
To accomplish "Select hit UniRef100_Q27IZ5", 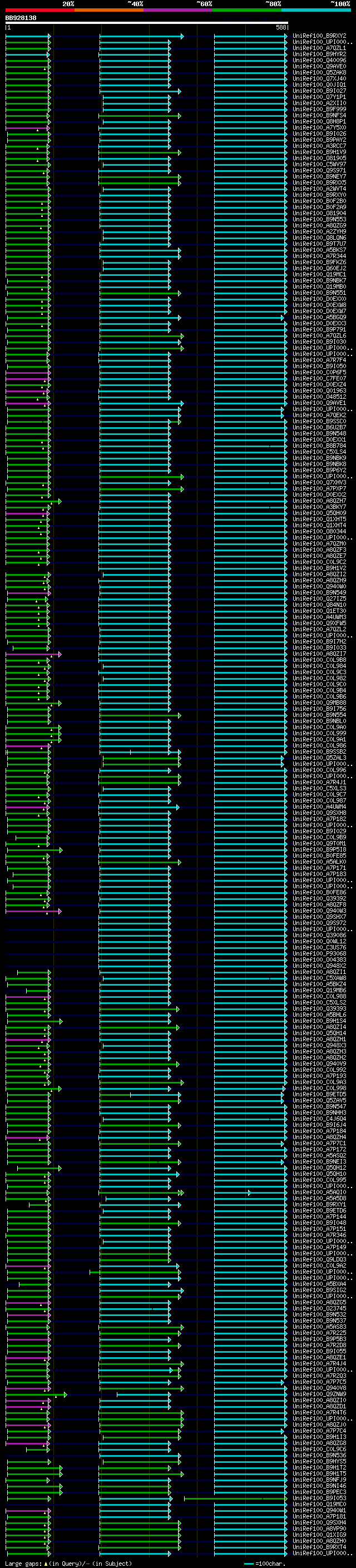I will coord(319,598).
